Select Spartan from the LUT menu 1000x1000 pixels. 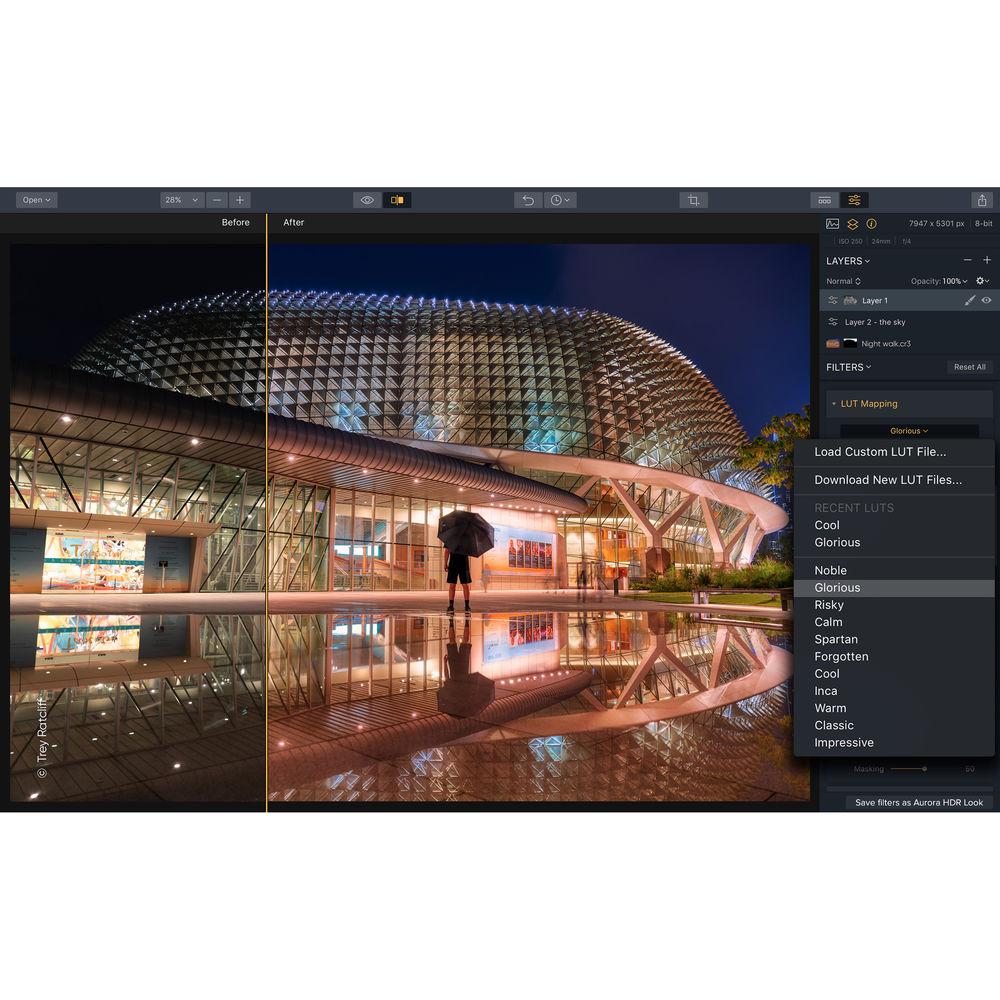coord(837,639)
